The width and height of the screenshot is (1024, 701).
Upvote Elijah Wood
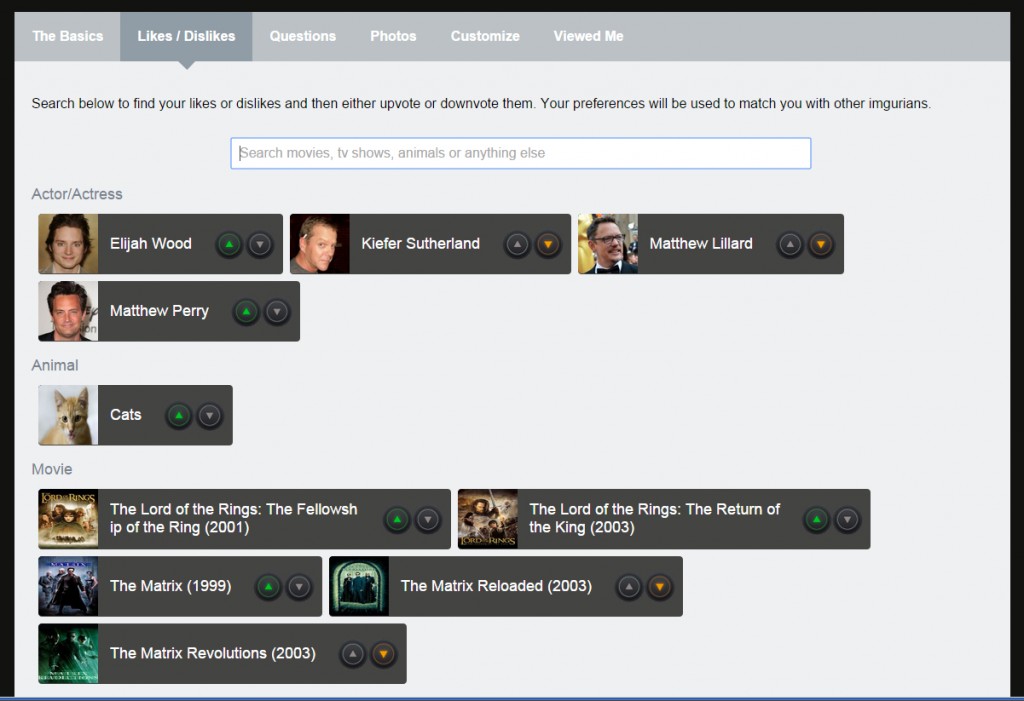coord(229,244)
